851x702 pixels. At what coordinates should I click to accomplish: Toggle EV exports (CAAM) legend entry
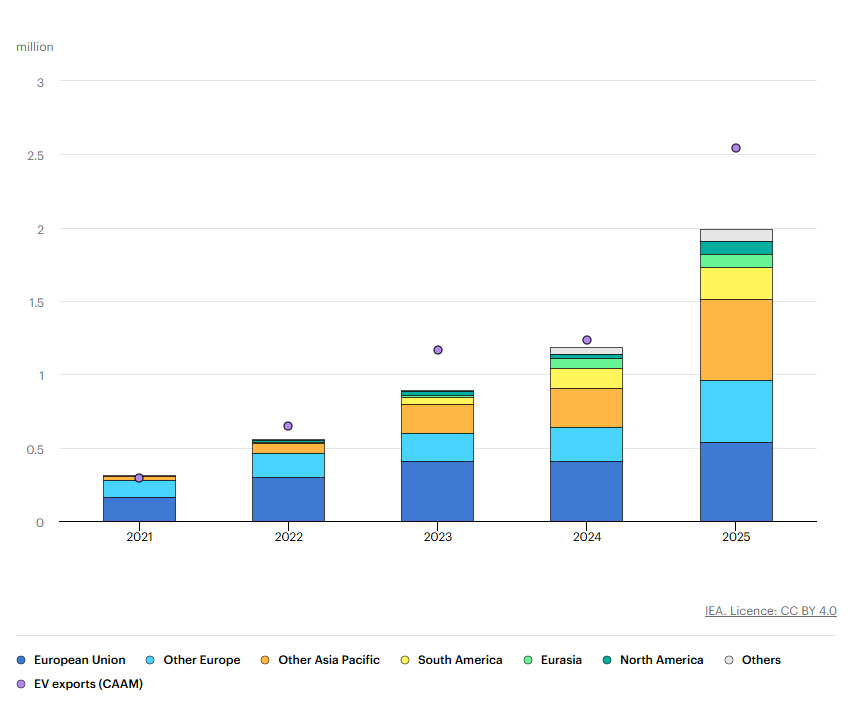80,684
